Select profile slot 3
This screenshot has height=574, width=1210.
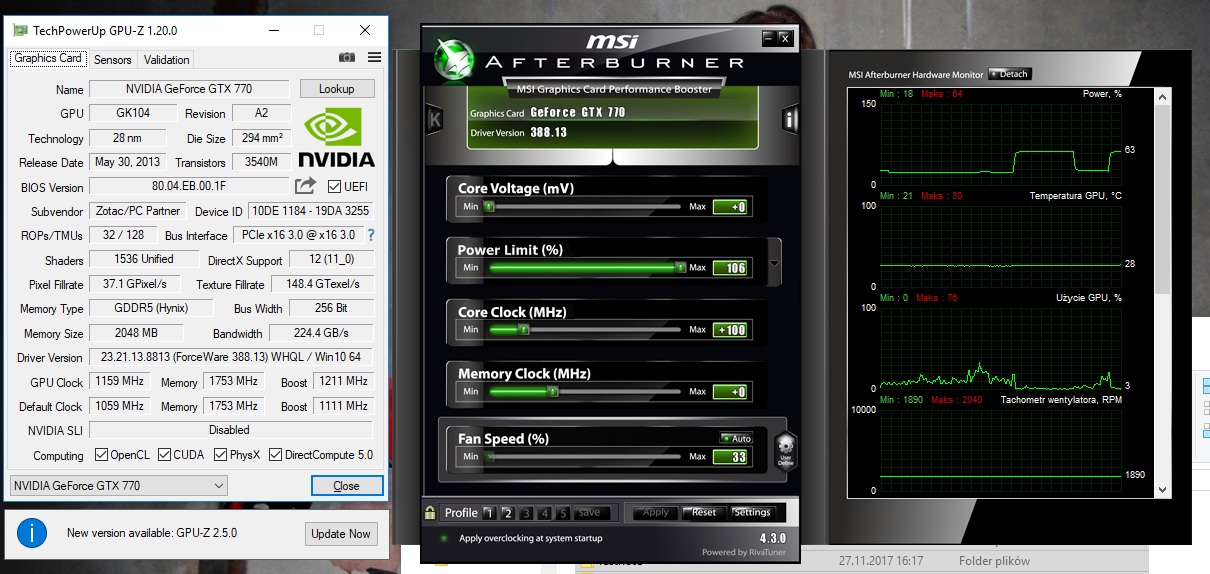526,513
